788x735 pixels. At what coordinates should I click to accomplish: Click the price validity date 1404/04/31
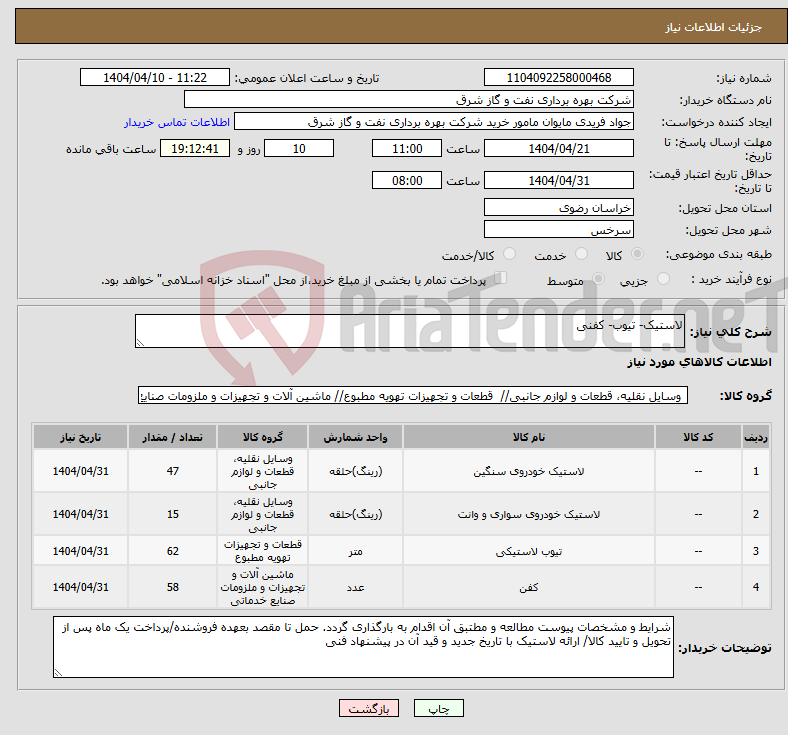click(558, 180)
